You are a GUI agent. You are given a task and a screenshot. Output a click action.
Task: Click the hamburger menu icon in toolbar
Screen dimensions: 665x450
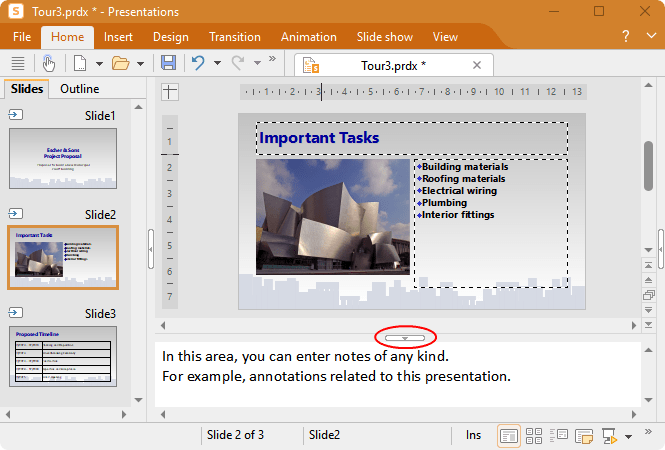tap(18, 64)
